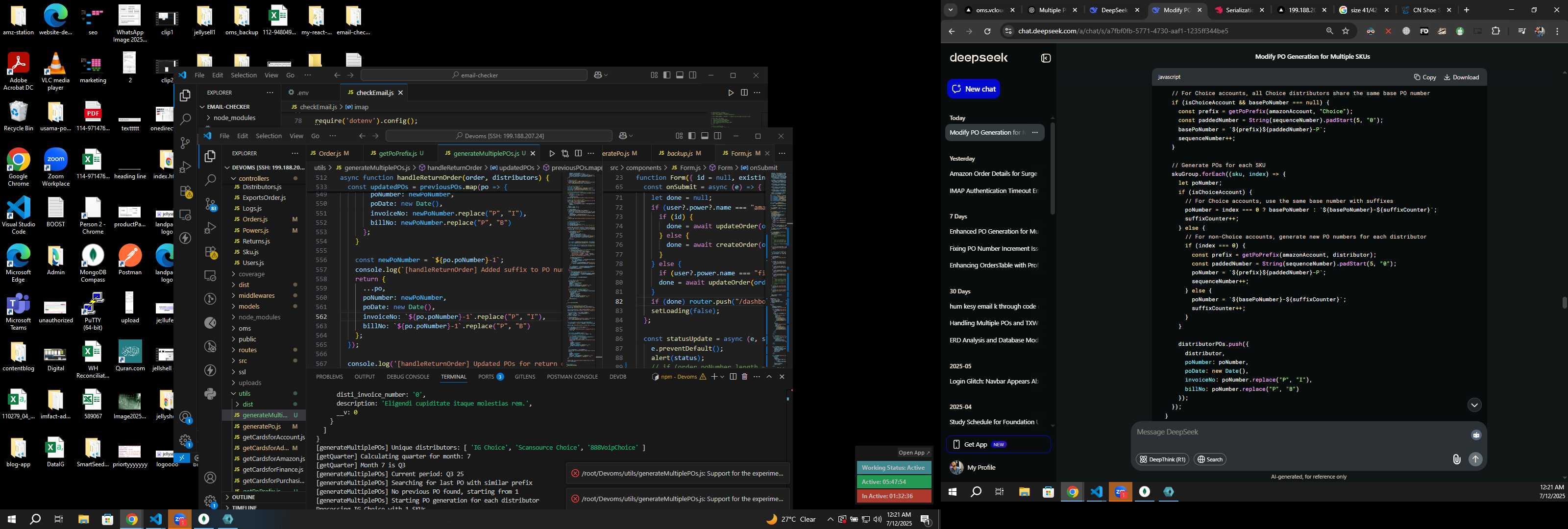Toggle secondary sidebar in Devoms window

click(x=718, y=136)
